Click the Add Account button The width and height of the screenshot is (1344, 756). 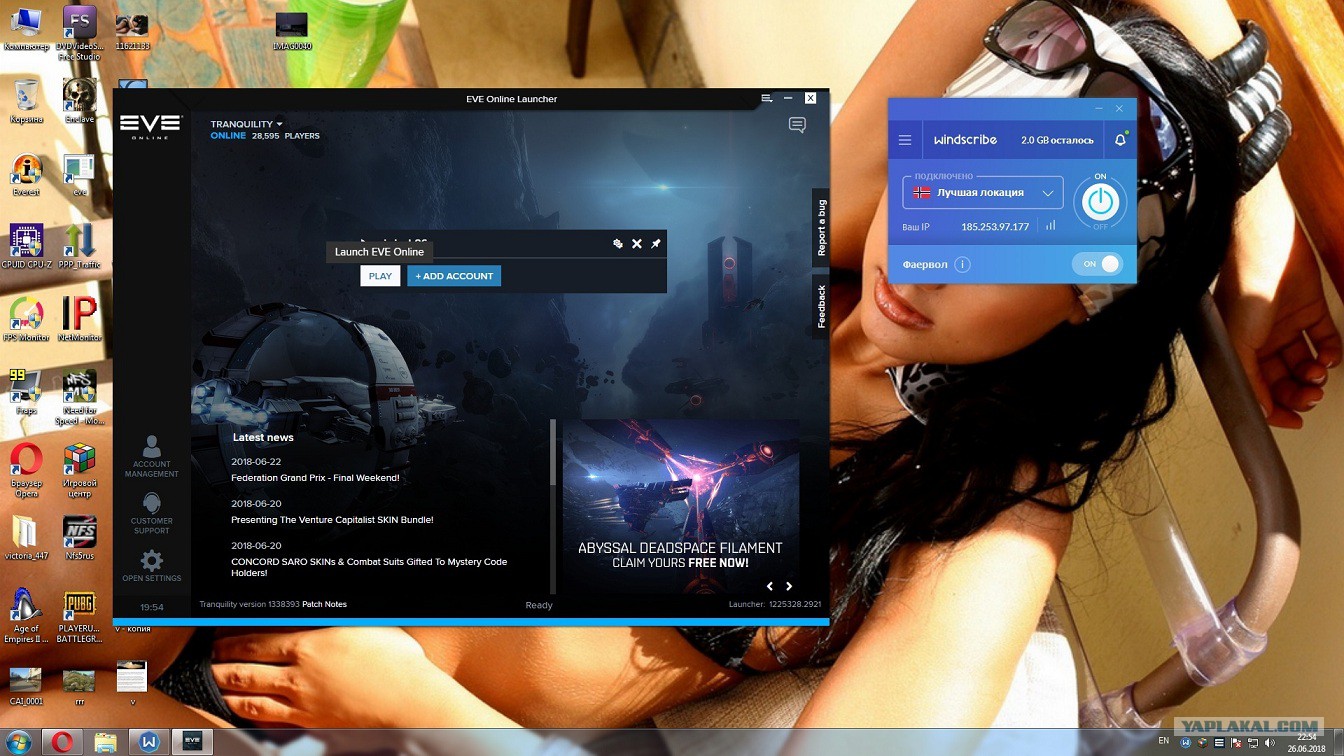click(454, 276)
